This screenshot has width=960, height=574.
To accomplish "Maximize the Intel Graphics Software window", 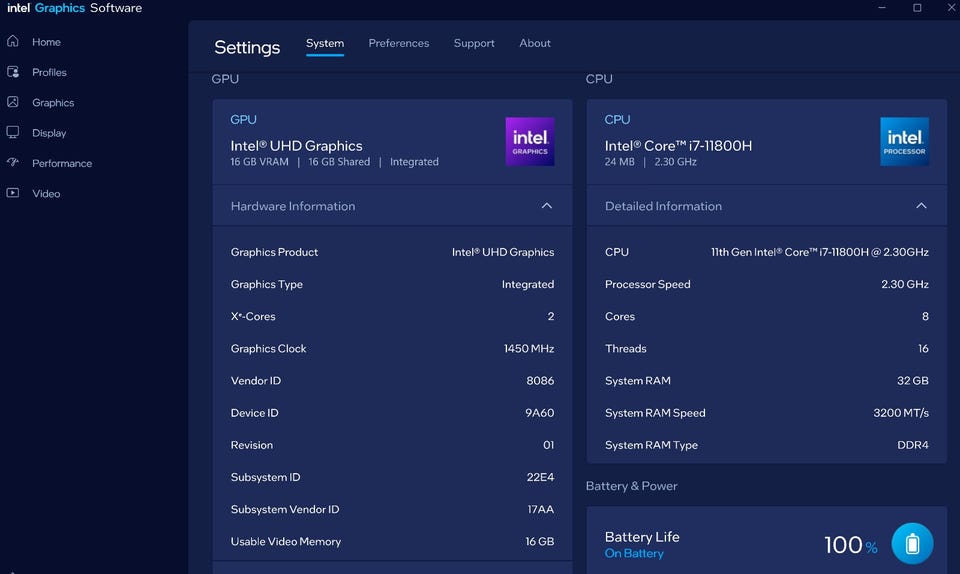I will (917, 7).
